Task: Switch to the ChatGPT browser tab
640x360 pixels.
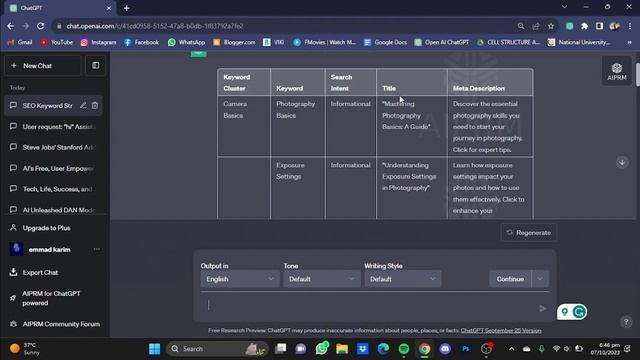Action: pyautogui.click(x=60, y=8)
